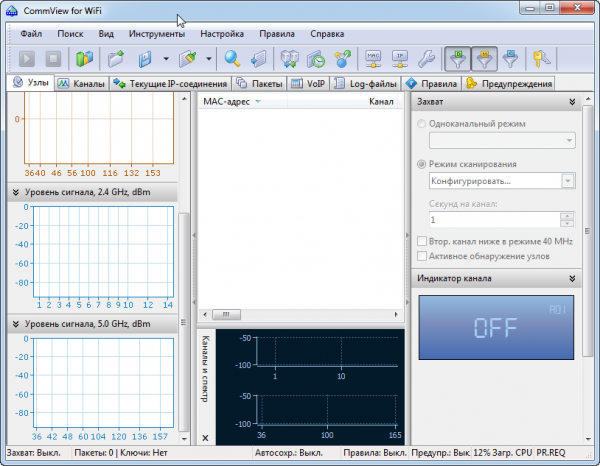Select Одноканальный режим radio button

click(x=421, y=124)
